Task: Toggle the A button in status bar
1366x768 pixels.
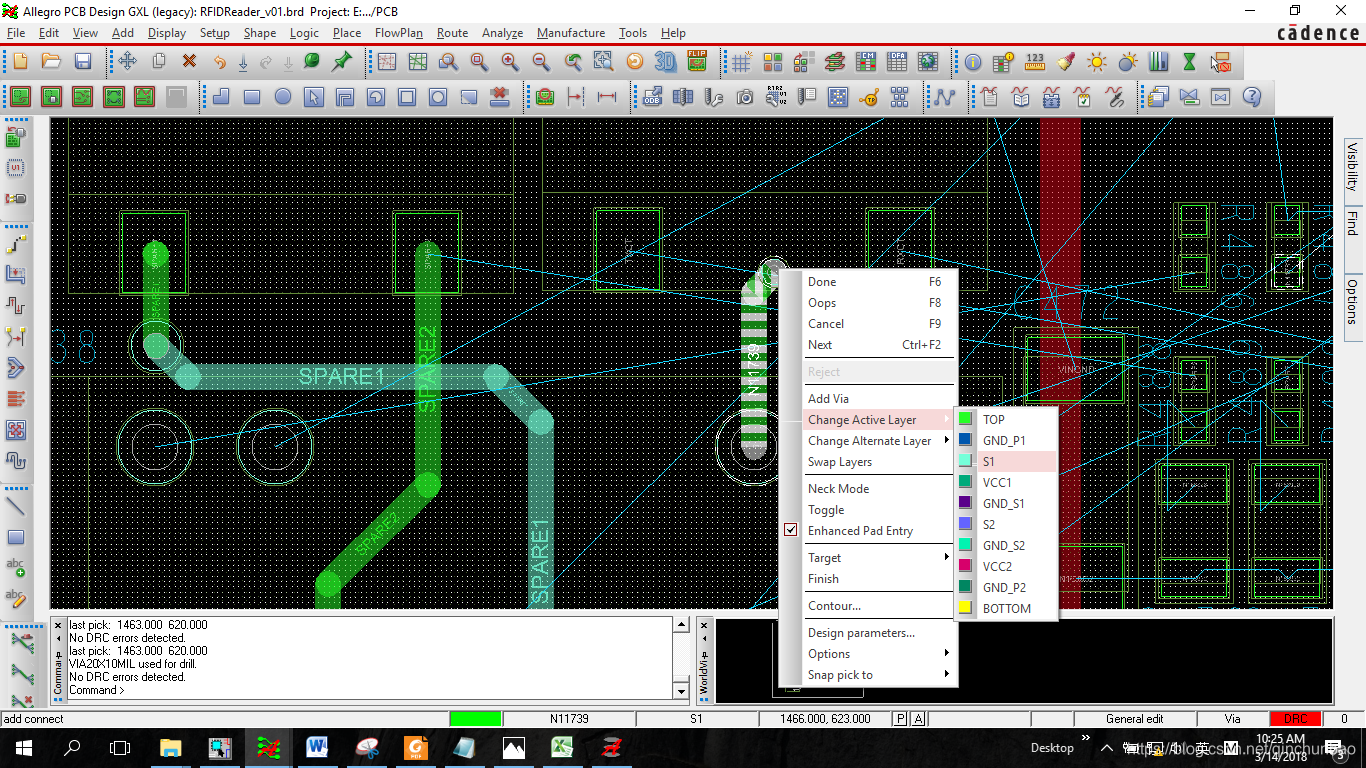Action: coord(918,719)
